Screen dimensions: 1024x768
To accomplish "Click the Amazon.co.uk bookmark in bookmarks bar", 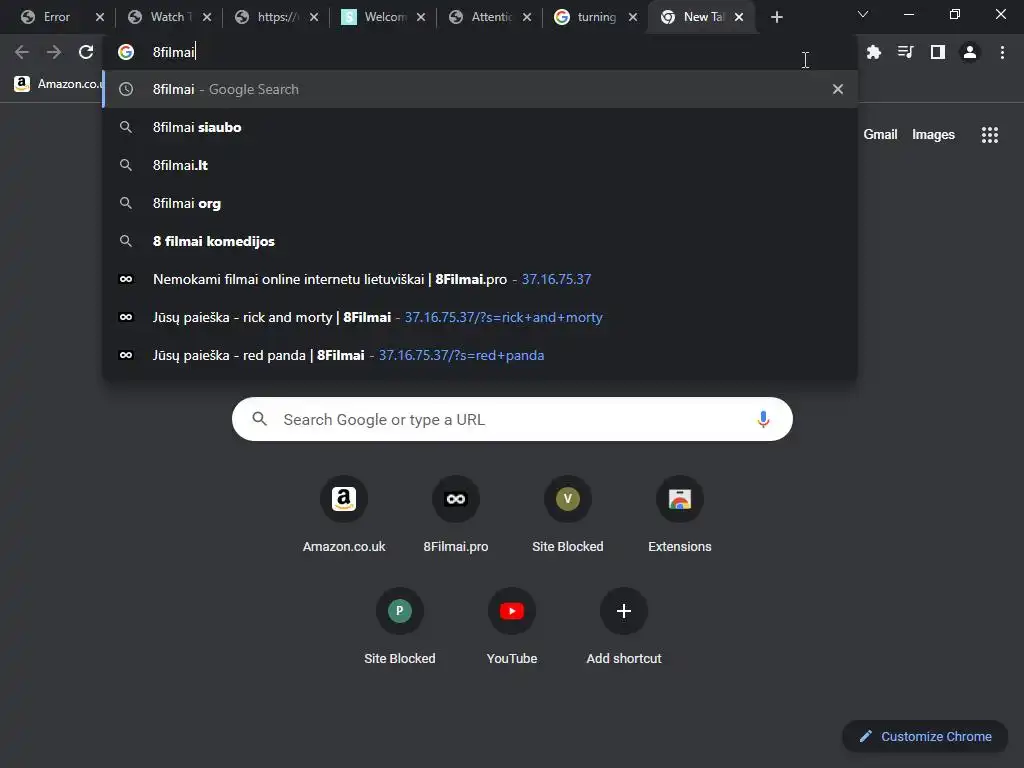I will (x=57, y=84).
